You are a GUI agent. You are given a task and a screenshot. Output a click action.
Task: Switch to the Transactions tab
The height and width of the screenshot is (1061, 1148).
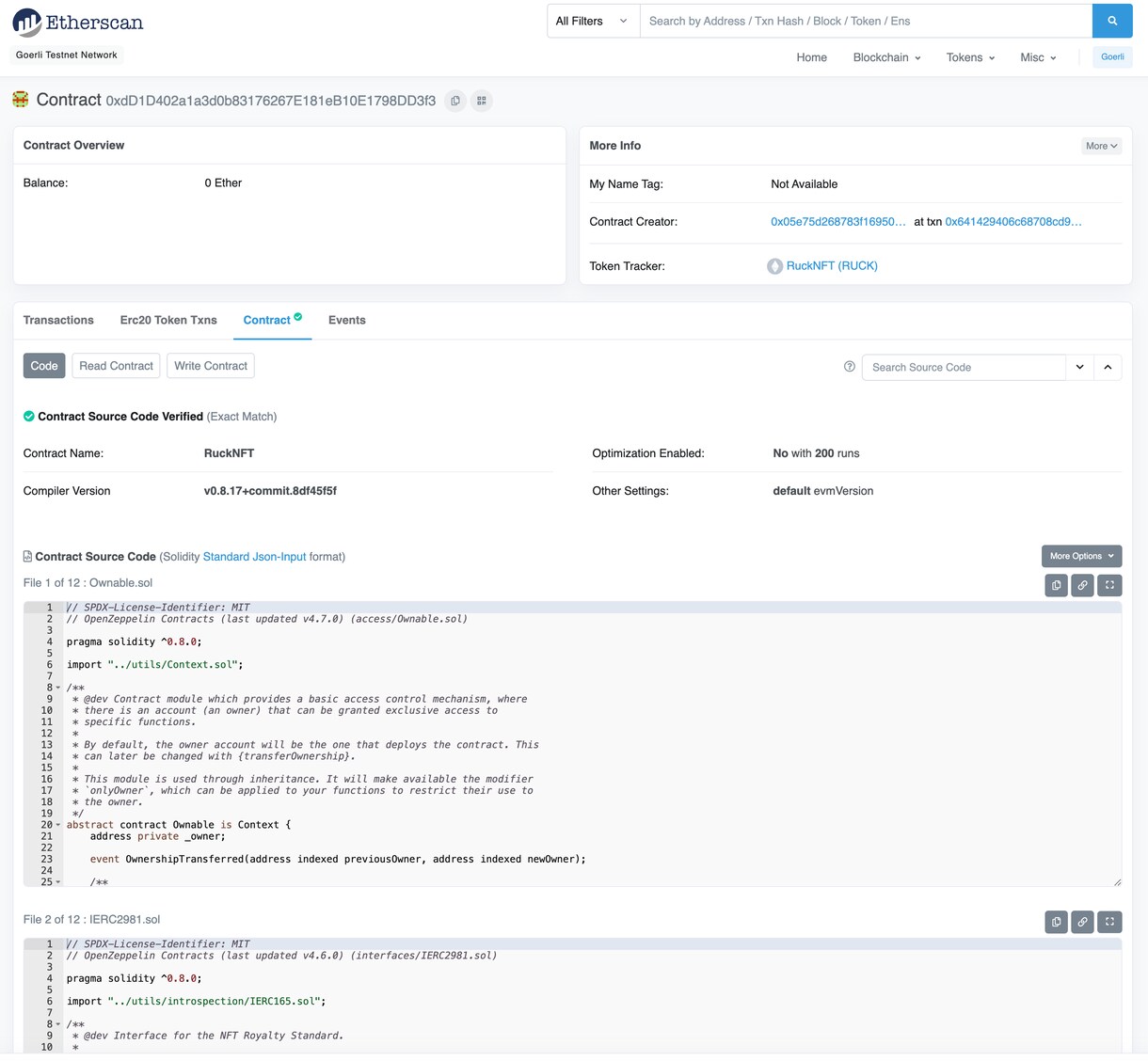(58, 320)
